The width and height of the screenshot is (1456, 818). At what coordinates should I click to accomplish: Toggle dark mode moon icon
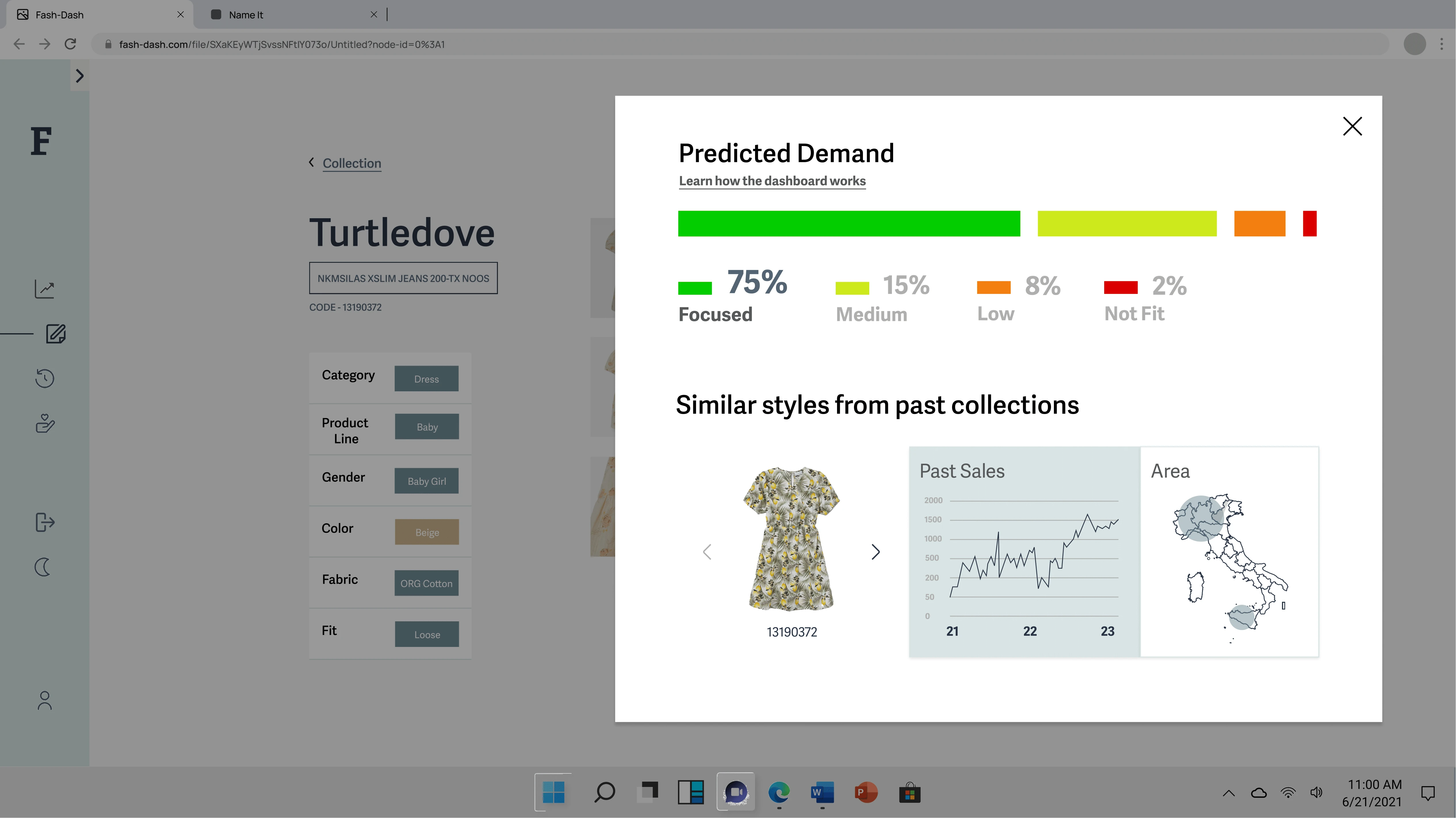click(43, 567)
